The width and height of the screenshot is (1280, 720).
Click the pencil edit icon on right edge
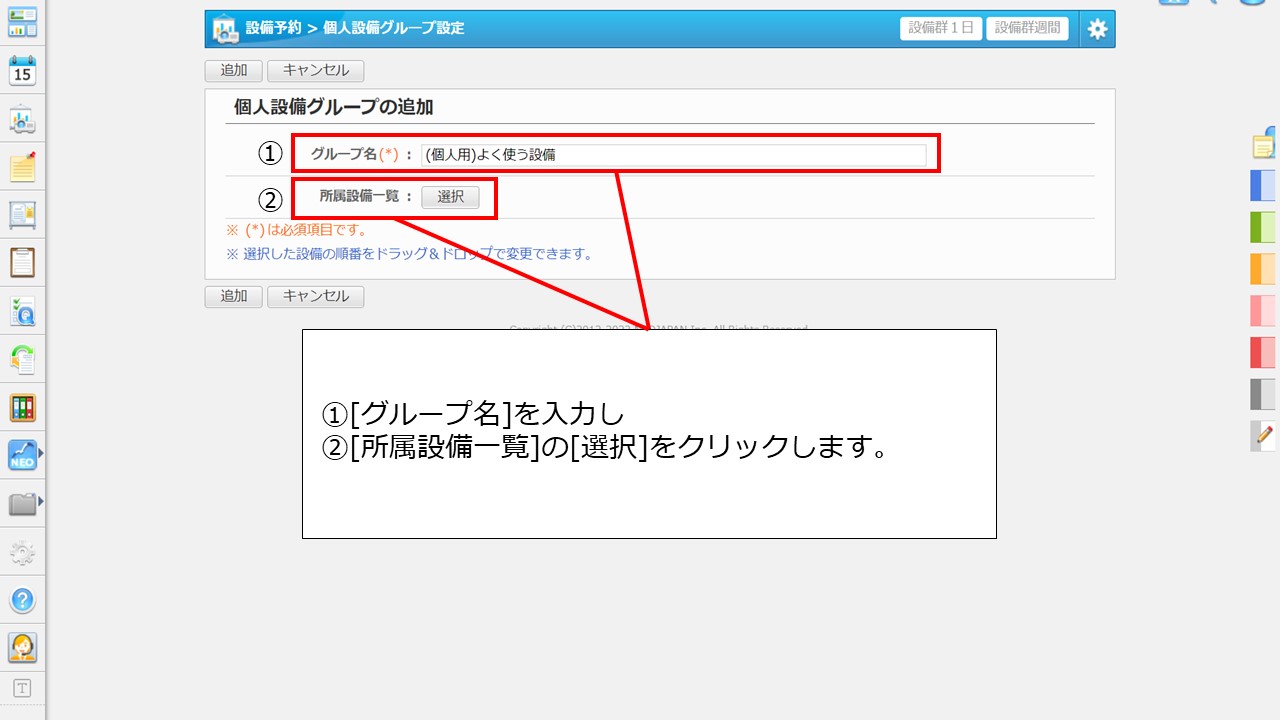1263,436
